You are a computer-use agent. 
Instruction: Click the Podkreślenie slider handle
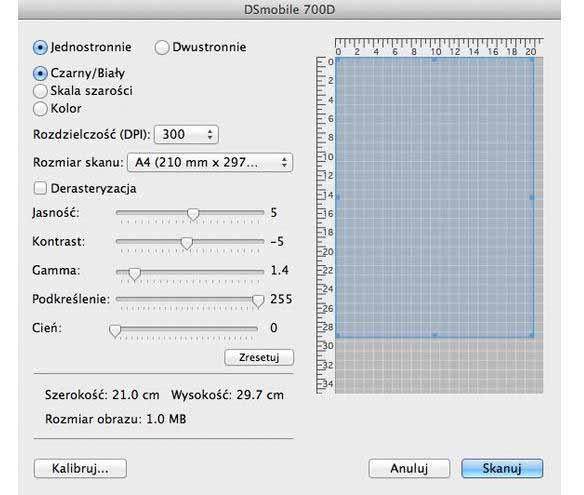tap(258, 301)
